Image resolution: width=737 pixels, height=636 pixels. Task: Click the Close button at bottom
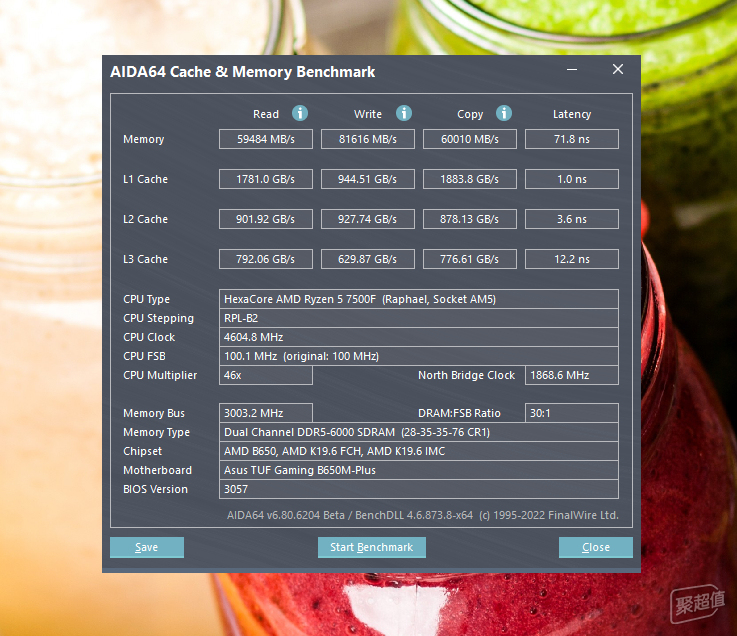coord(596,547)
